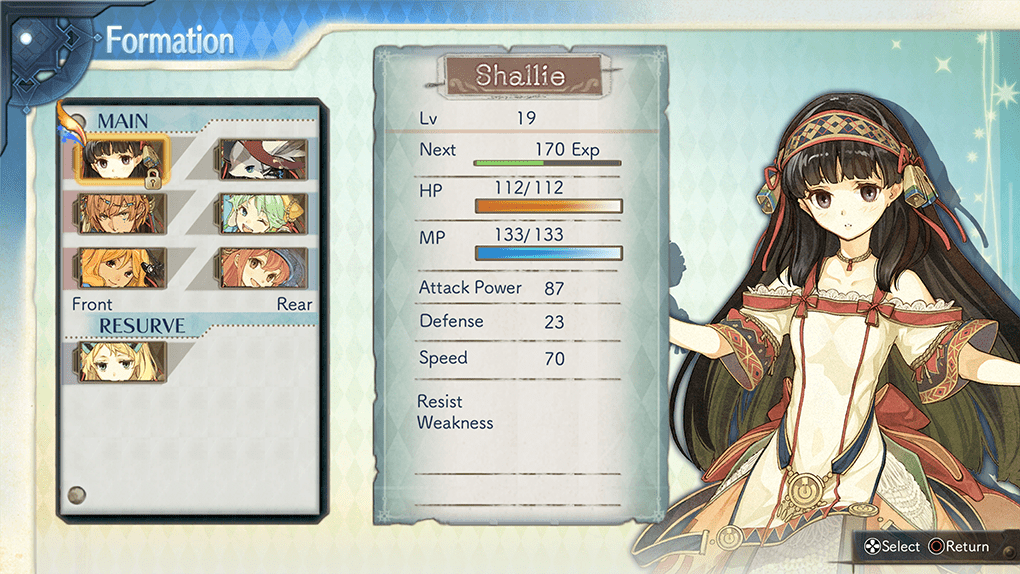Open the MAIN party section header

point(123,120)
